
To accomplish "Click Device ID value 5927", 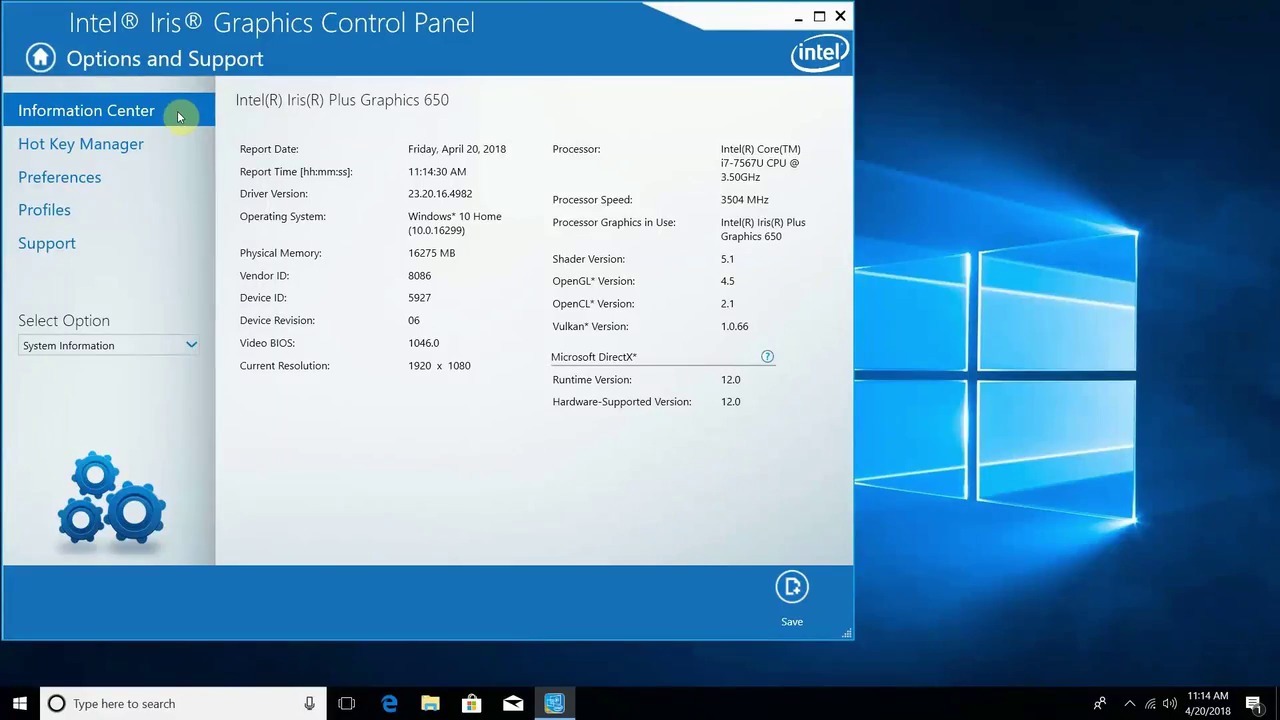I will (419, 298).
